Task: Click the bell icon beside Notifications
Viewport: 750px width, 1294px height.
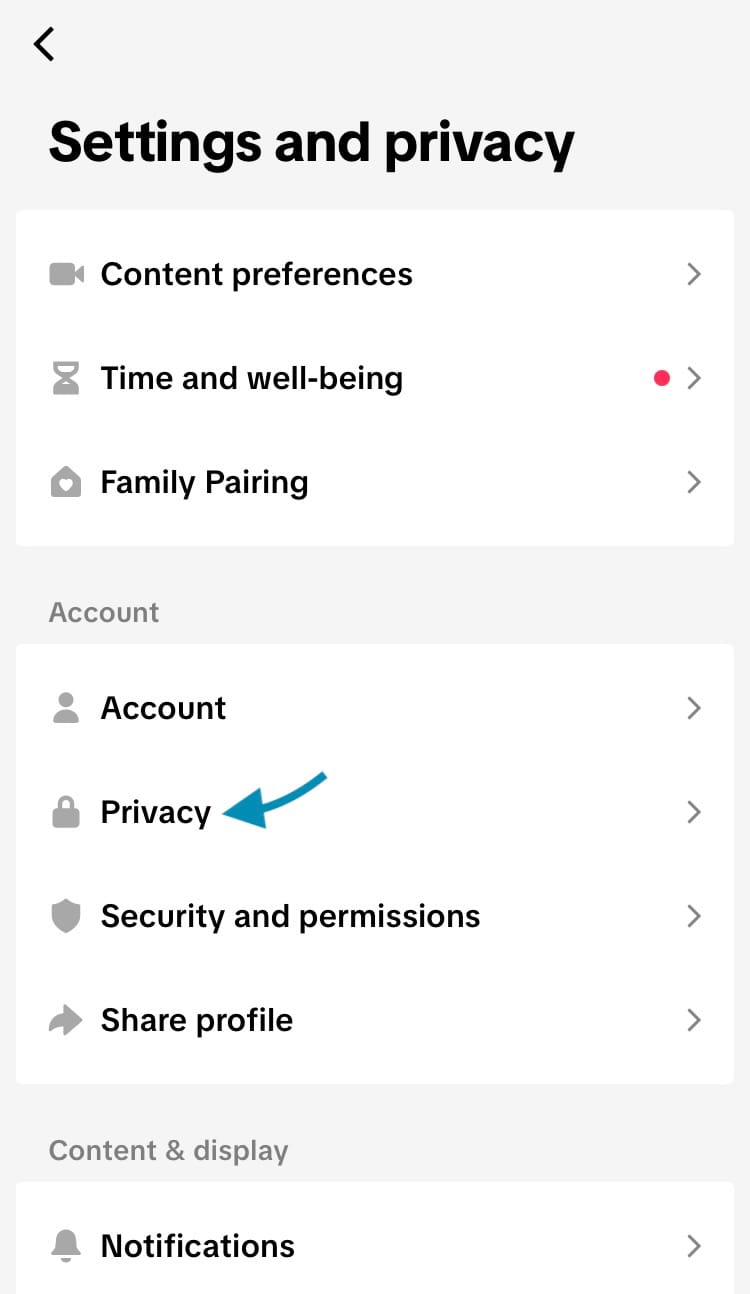Action: point(66,1246)
